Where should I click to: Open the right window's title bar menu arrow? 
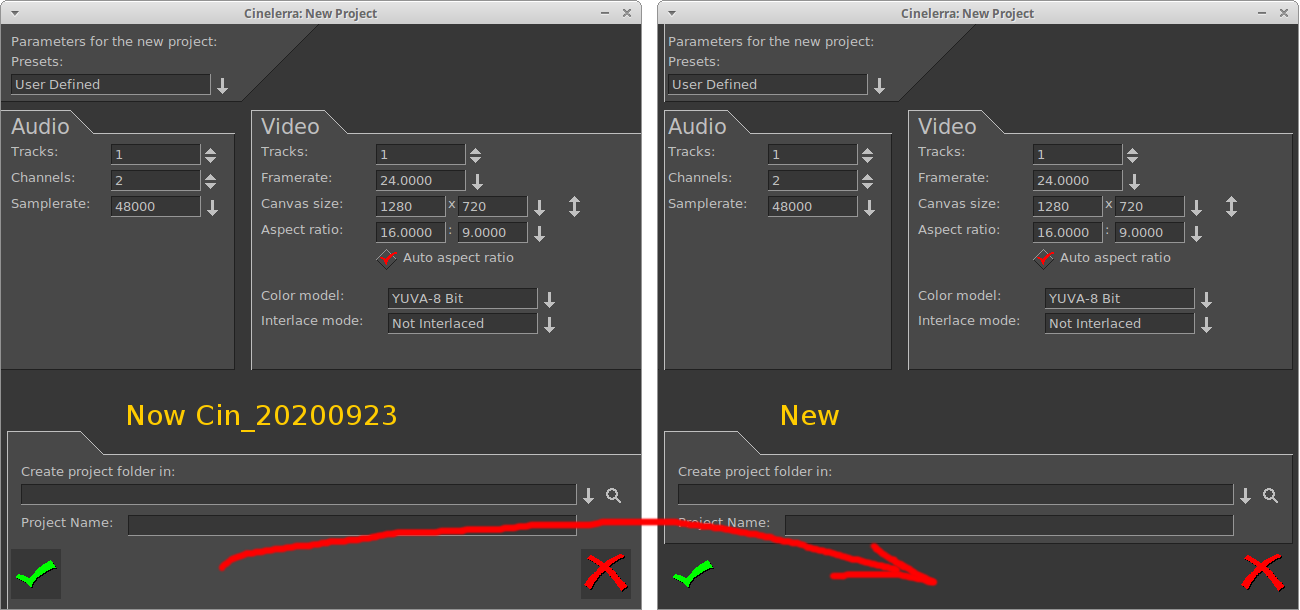tap(672, 13)
